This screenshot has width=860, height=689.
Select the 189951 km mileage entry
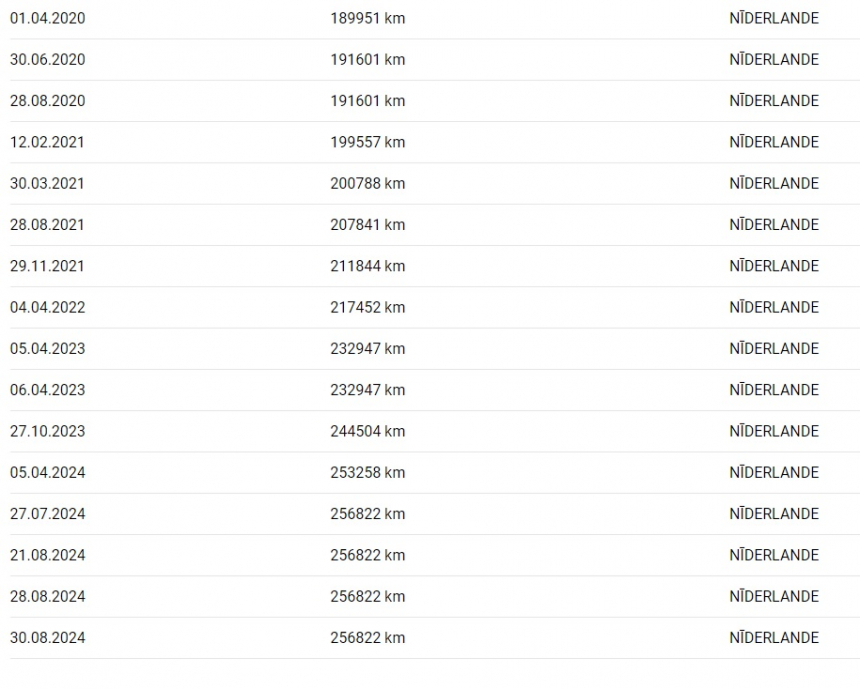367,18
